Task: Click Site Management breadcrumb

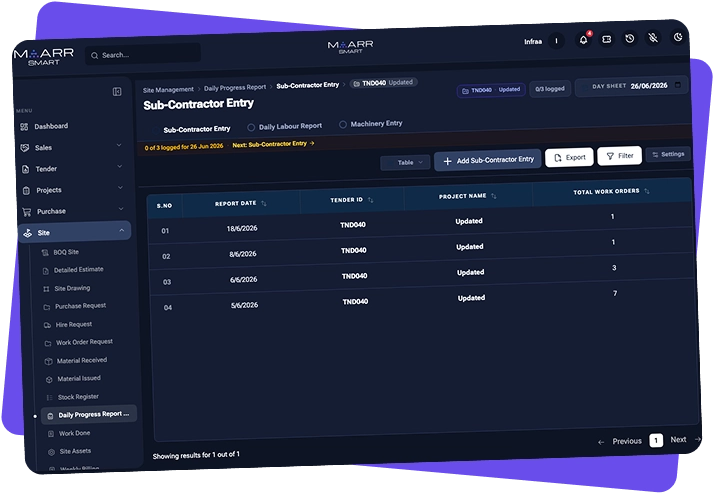Action: (168, 89)
